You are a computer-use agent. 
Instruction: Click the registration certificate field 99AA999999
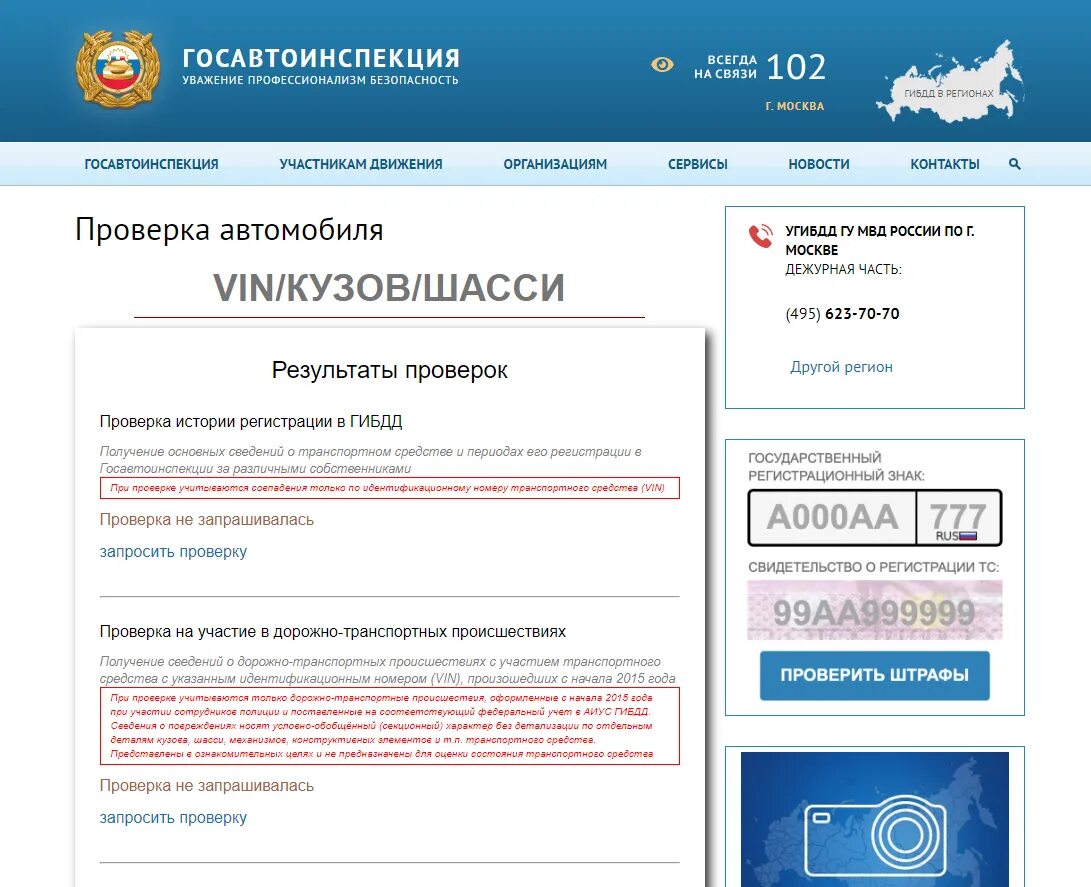tap(875, 611)
